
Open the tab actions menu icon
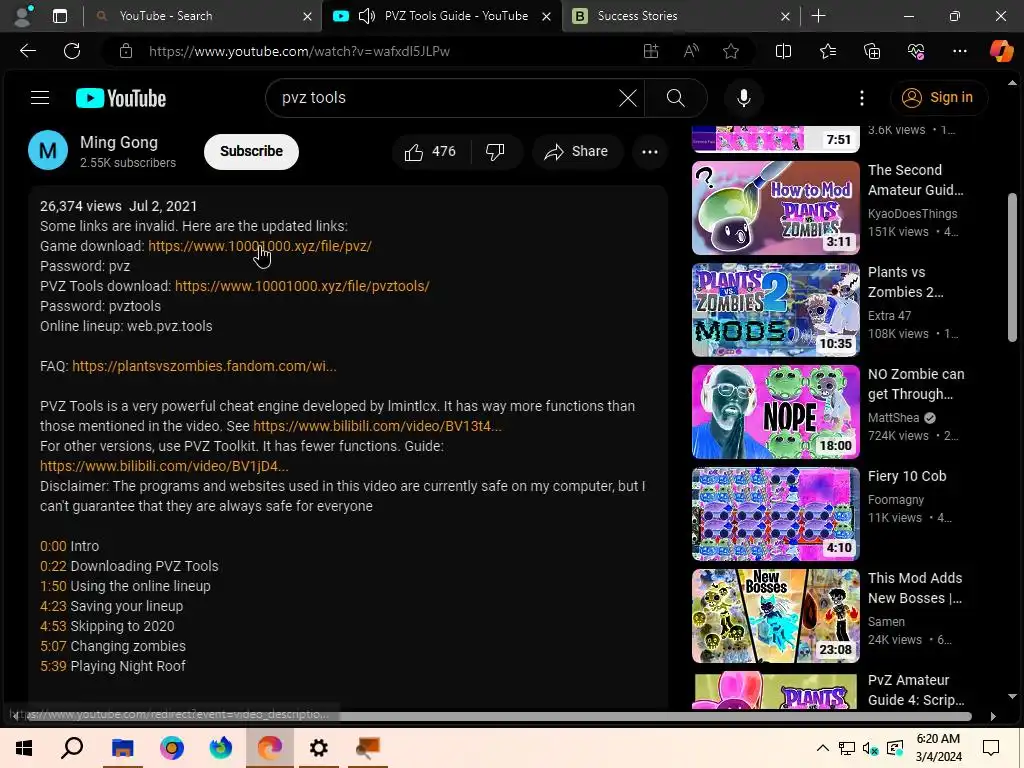(60, 16)
